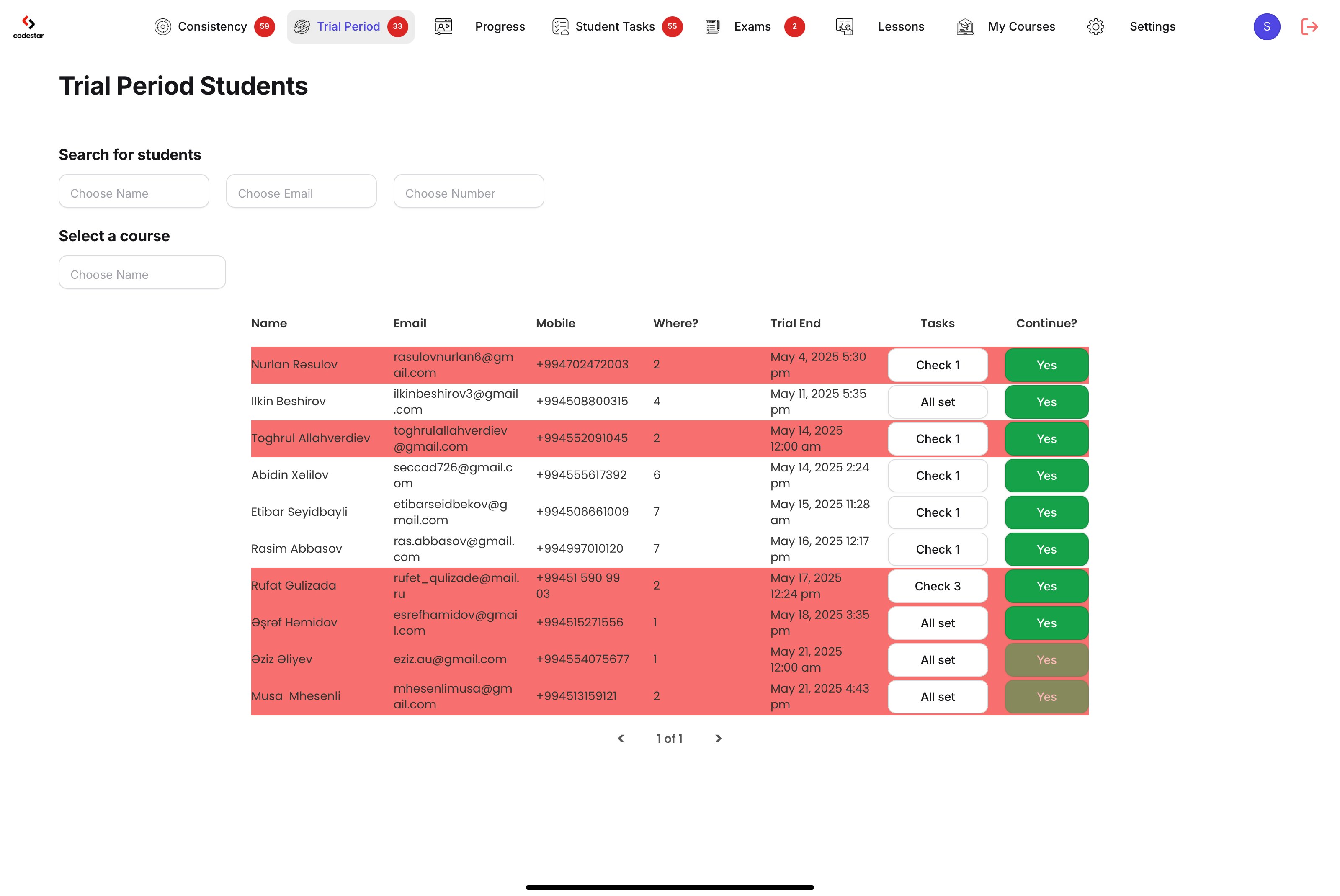Click the Student Tasks checklist icon

(560, 27)
